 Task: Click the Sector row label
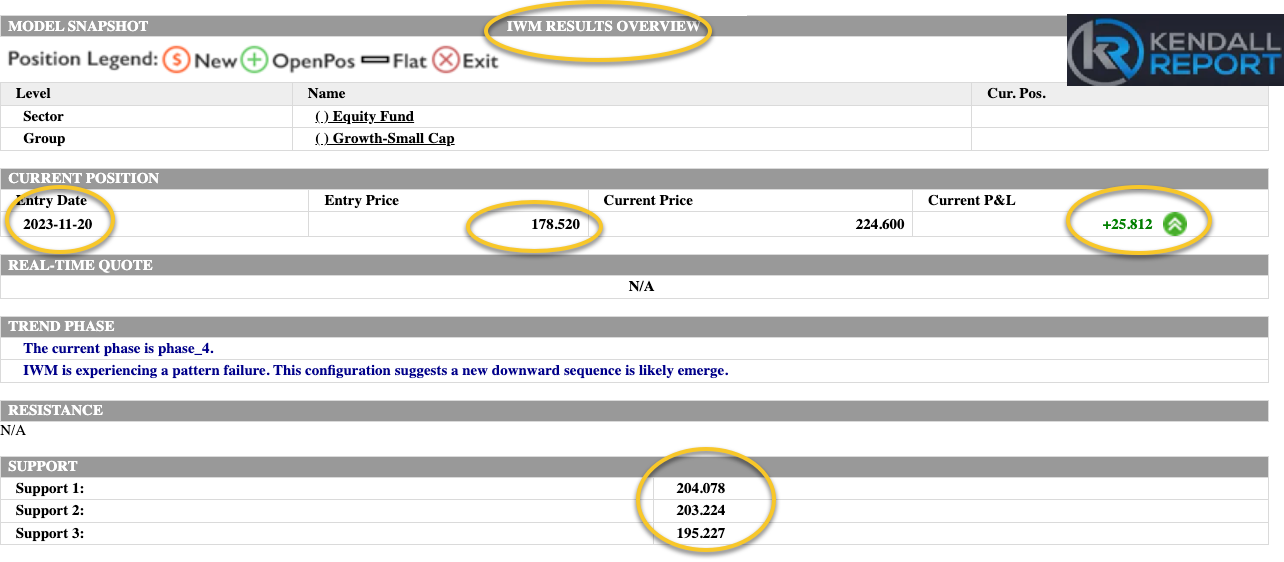tap(43, 116)
